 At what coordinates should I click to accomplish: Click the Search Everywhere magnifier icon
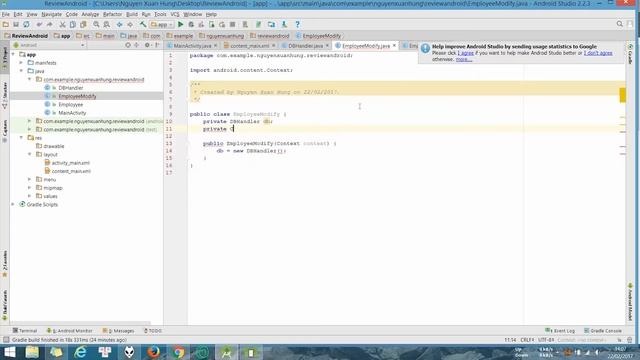pyautogui.click(x=620, y=24)
